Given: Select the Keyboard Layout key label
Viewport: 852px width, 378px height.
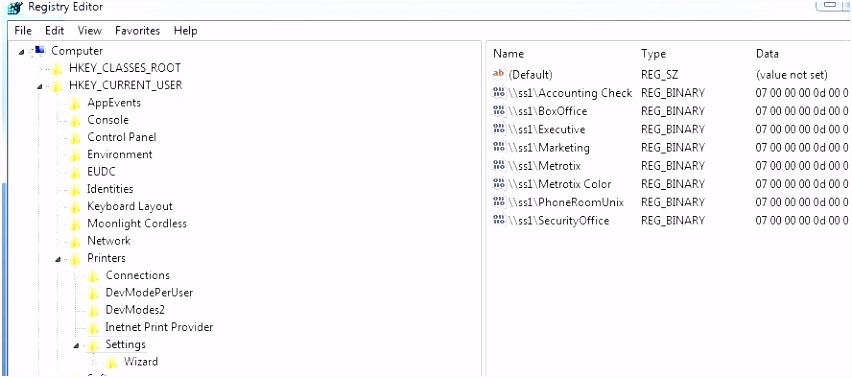Looking at the screenshot, I should pos(130,206).
